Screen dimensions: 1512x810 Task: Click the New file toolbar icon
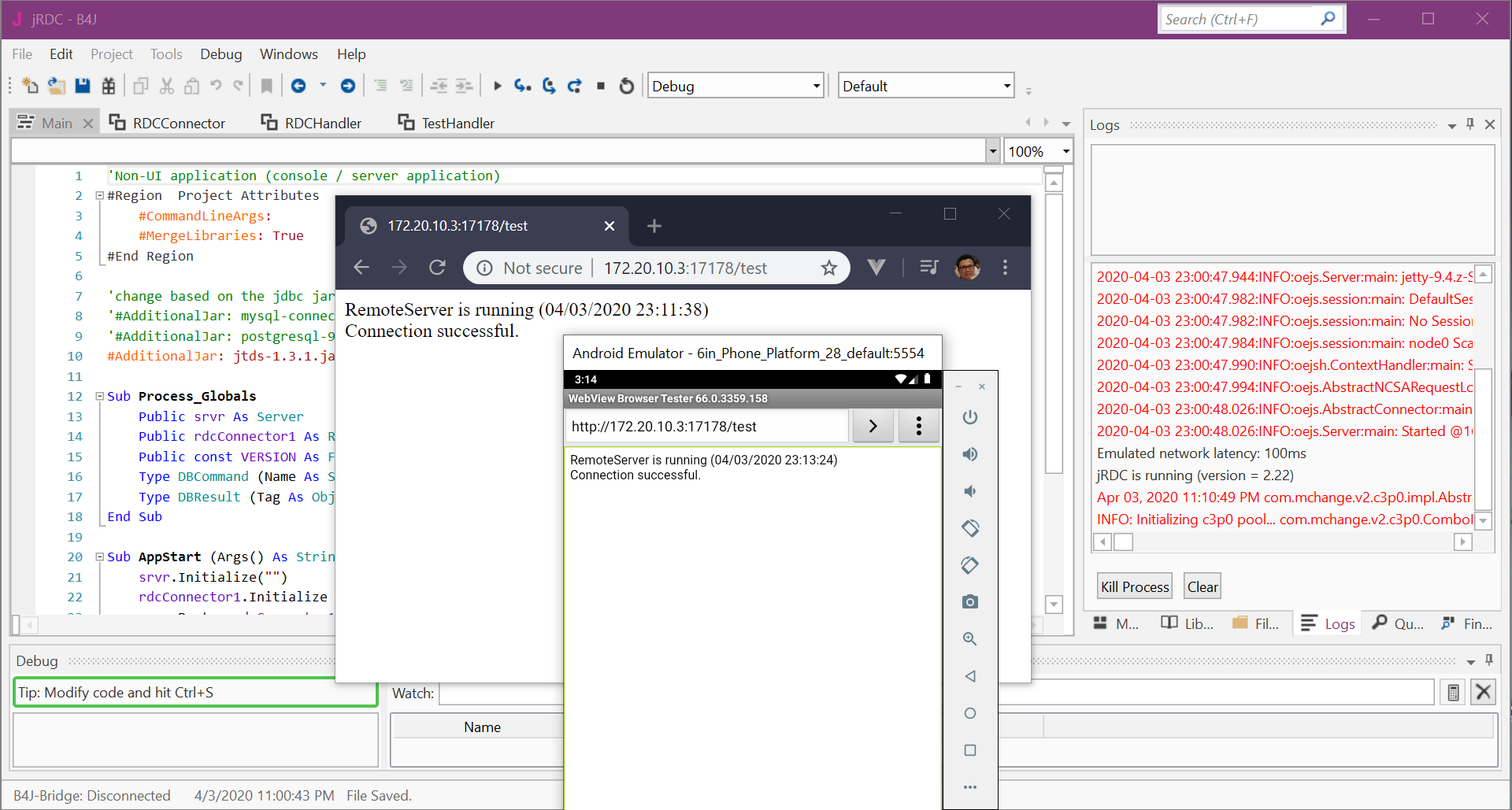(x=30, y=86)
